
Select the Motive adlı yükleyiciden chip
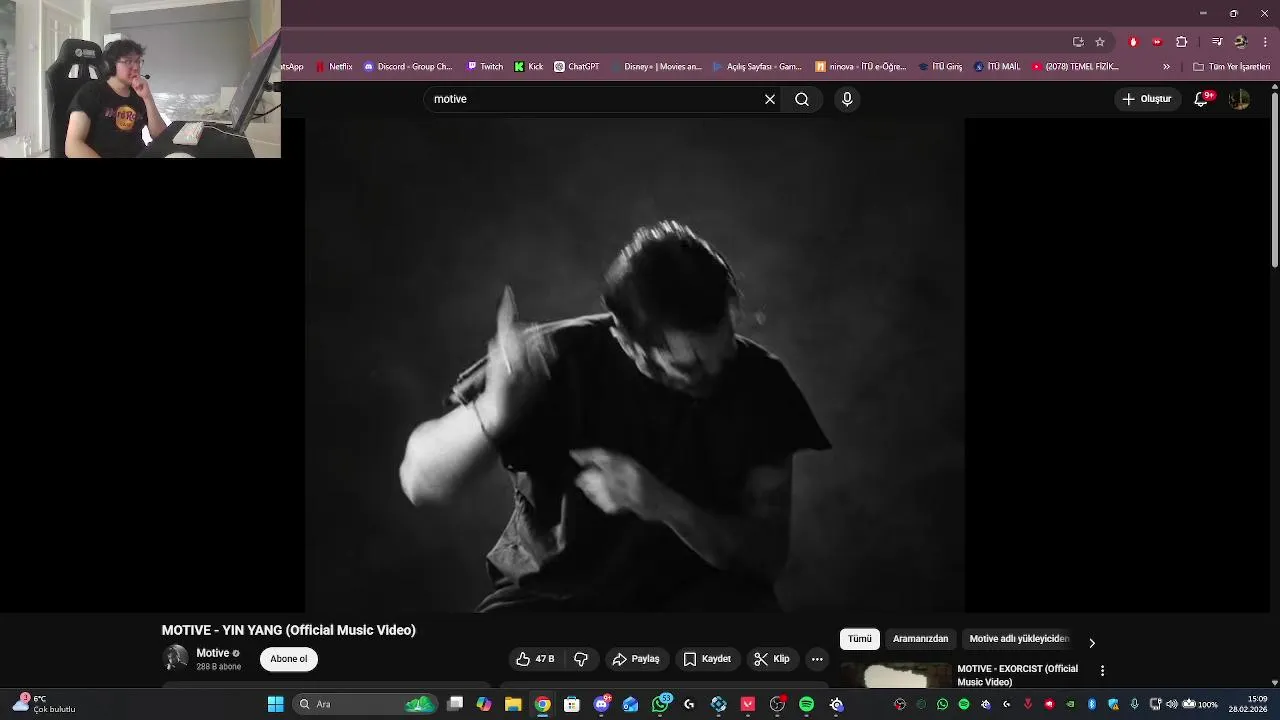pos(1019,639)
